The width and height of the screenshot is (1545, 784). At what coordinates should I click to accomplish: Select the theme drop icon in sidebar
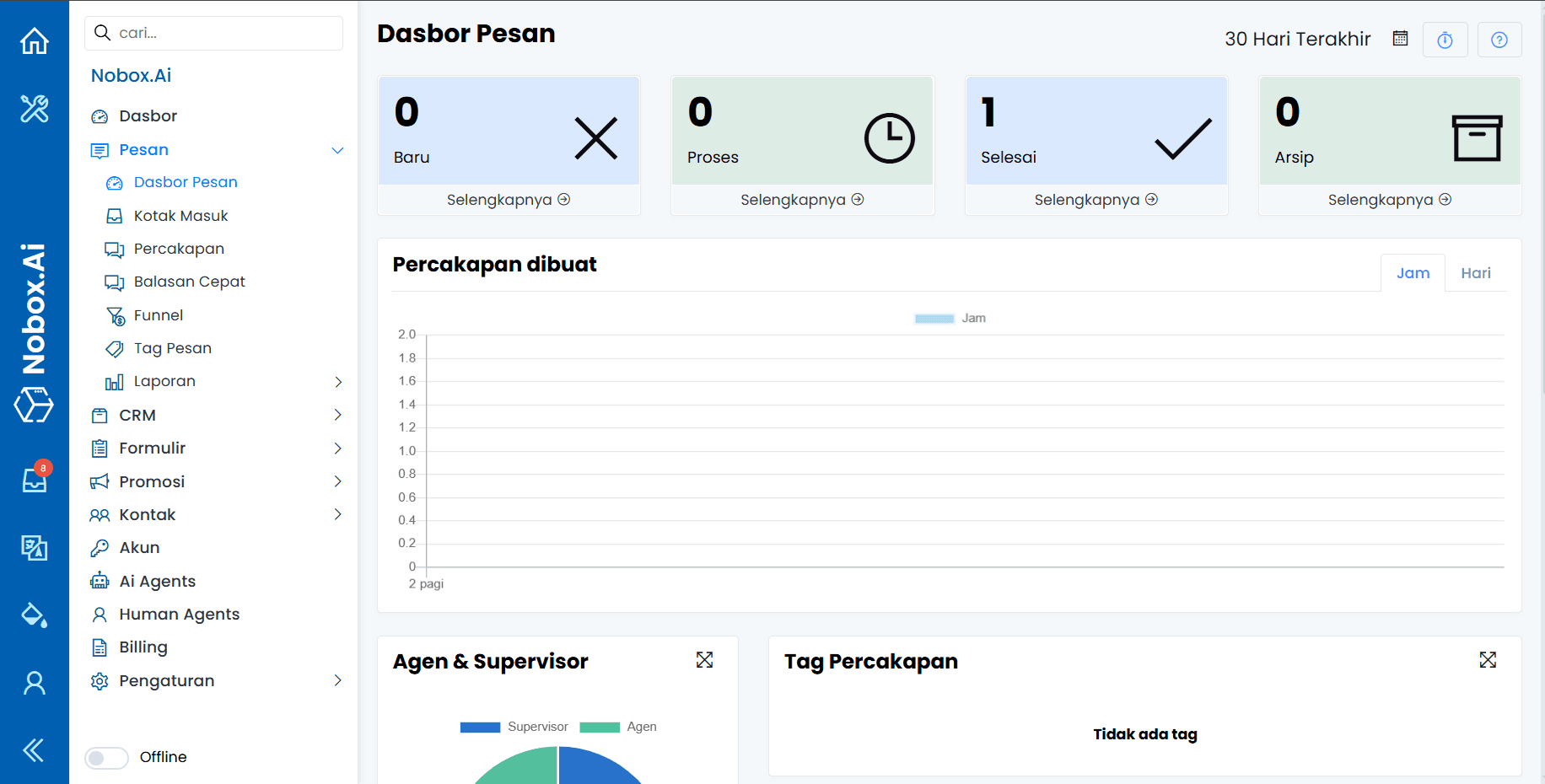pyautogui.click(x=34, y=615)
